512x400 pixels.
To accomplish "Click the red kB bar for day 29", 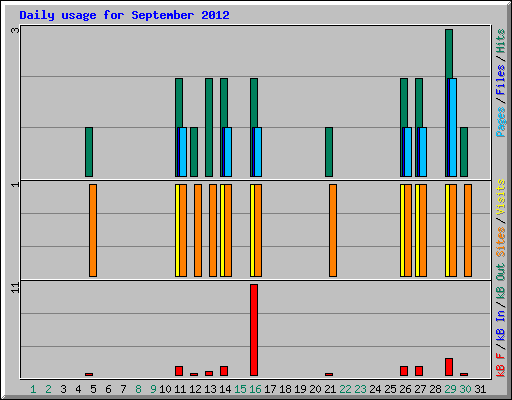I will pos(449,367).
